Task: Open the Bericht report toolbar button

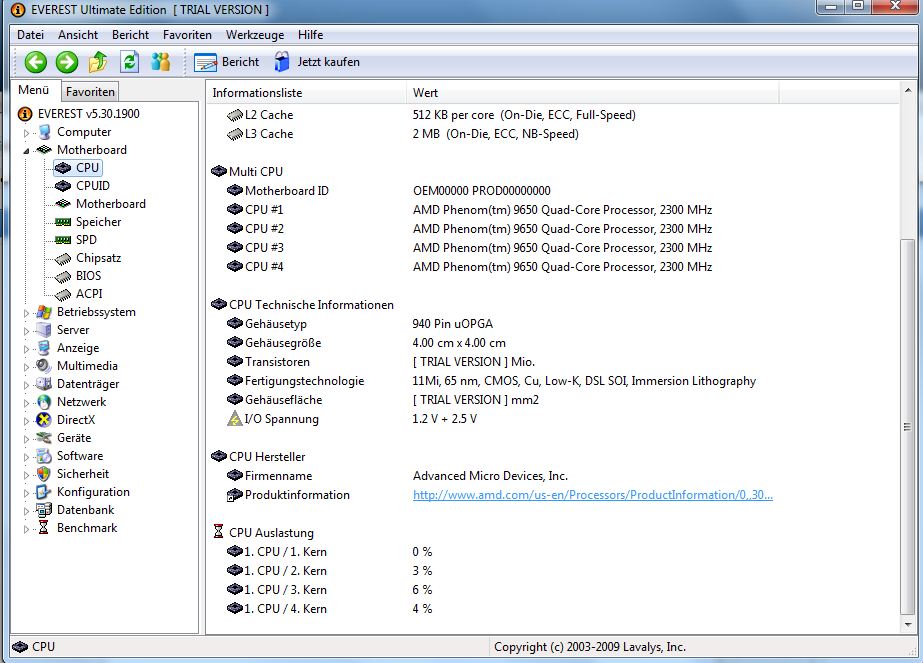Action: [227, 62]
